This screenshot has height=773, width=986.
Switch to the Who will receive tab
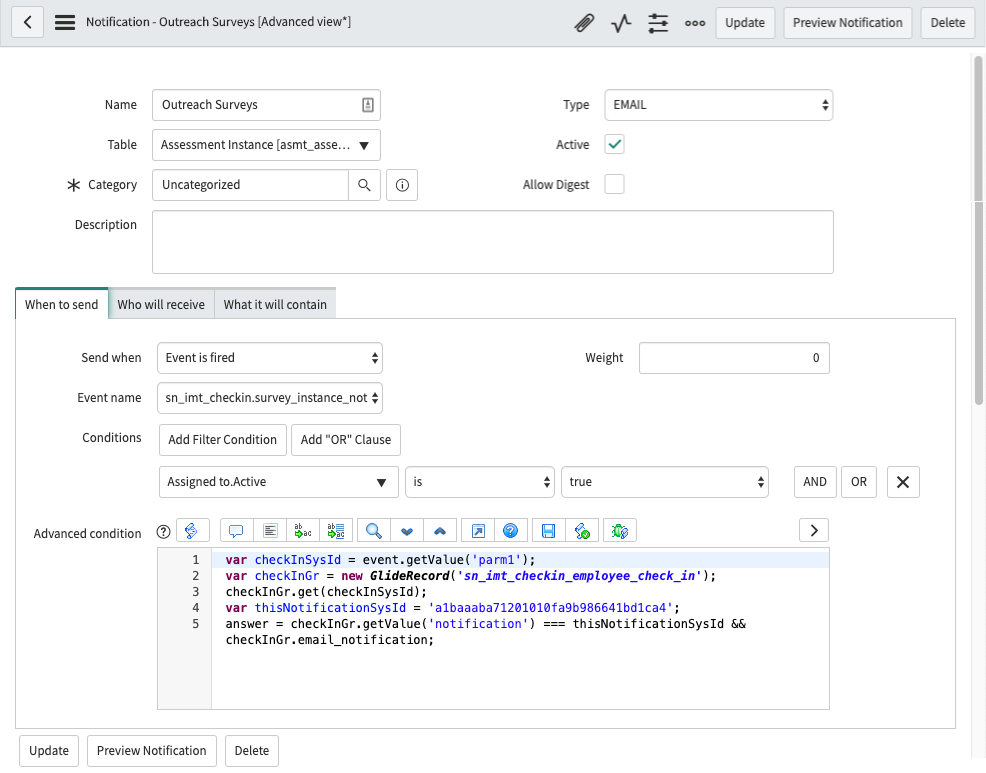tap(161, 304)
